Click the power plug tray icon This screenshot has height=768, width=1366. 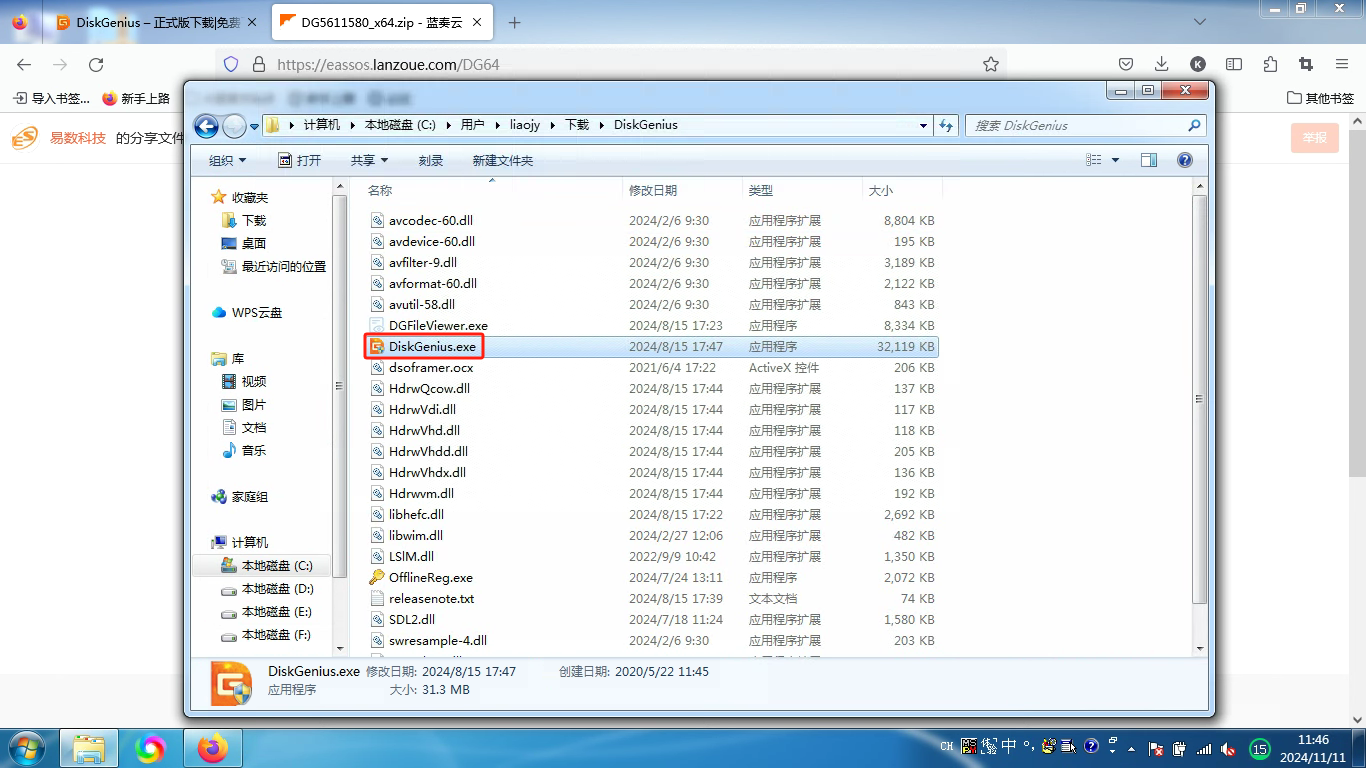(1180, 748)
